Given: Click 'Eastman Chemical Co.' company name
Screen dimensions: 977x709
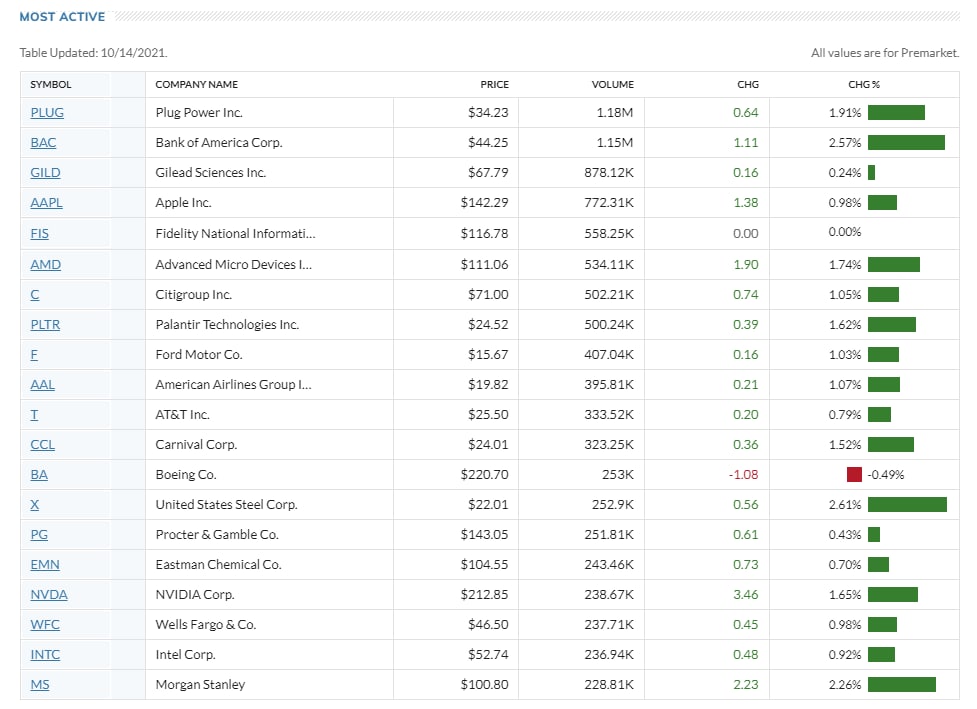Looking at the screenshot, I should pyautogui.click(x=218, y=564).
